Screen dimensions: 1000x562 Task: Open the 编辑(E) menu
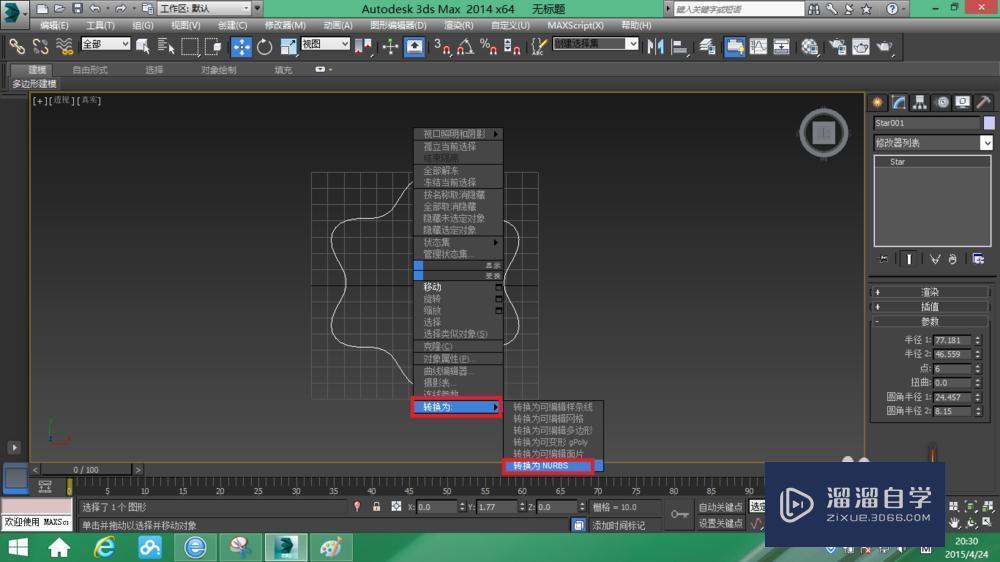click(x=54, y=25)
